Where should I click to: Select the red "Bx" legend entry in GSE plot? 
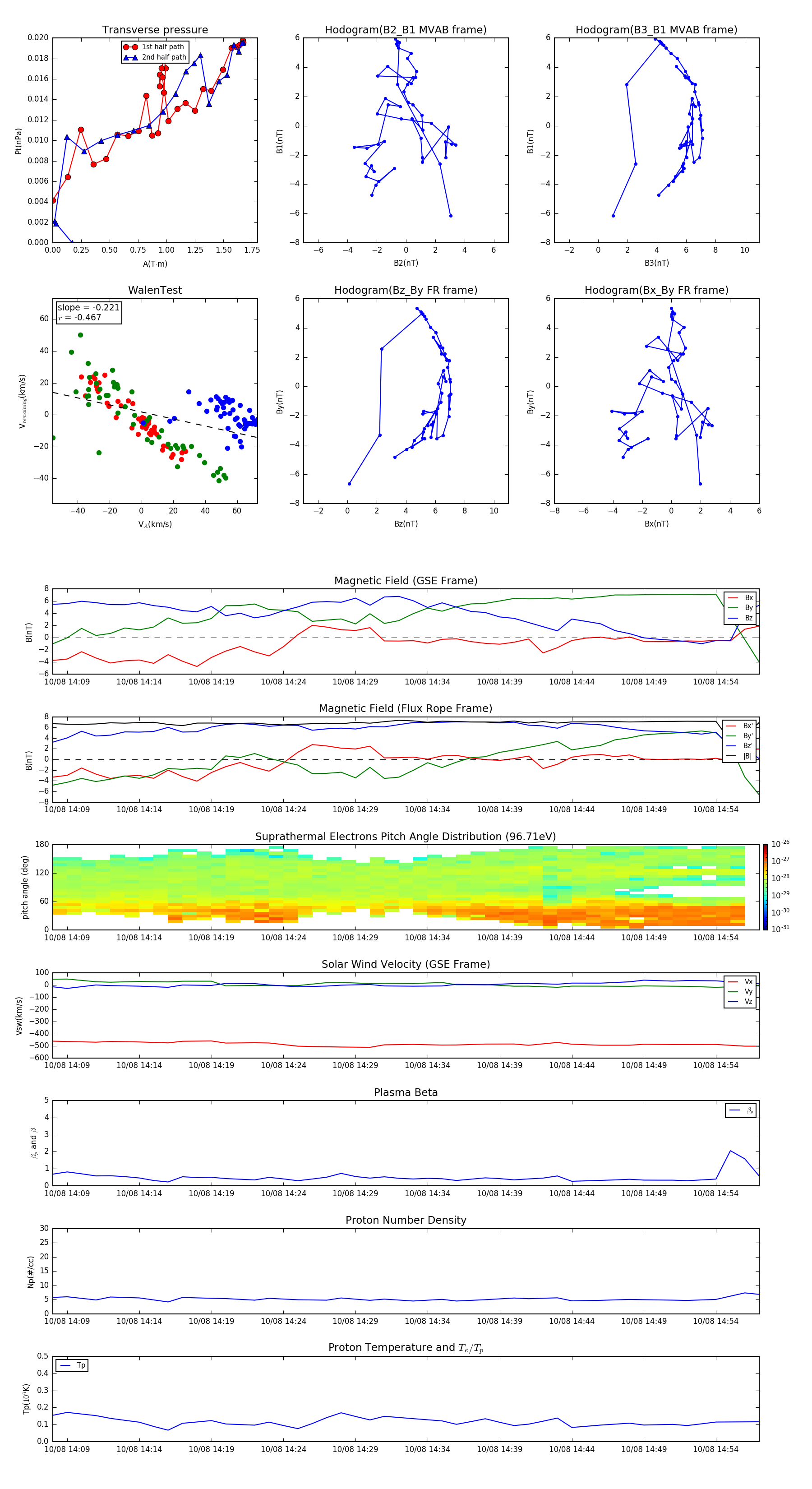(740, 598)
